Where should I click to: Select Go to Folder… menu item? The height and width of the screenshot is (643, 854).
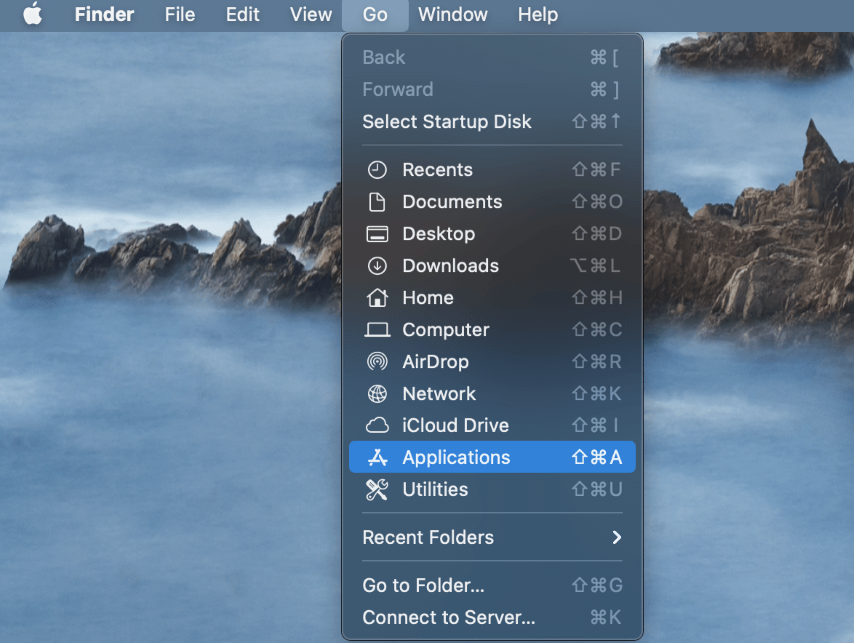[423, 586]
